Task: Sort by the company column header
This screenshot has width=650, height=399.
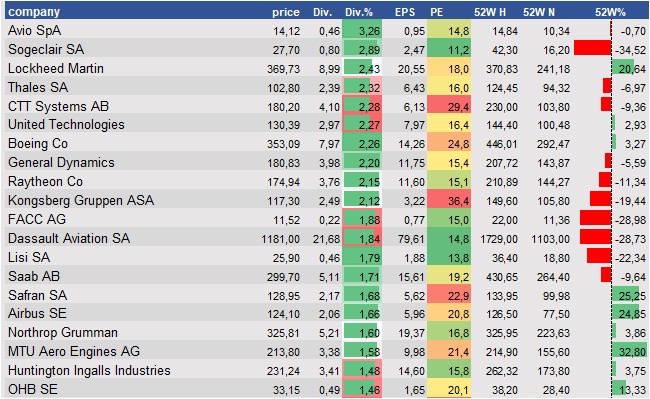Action: tap(34, 12)
